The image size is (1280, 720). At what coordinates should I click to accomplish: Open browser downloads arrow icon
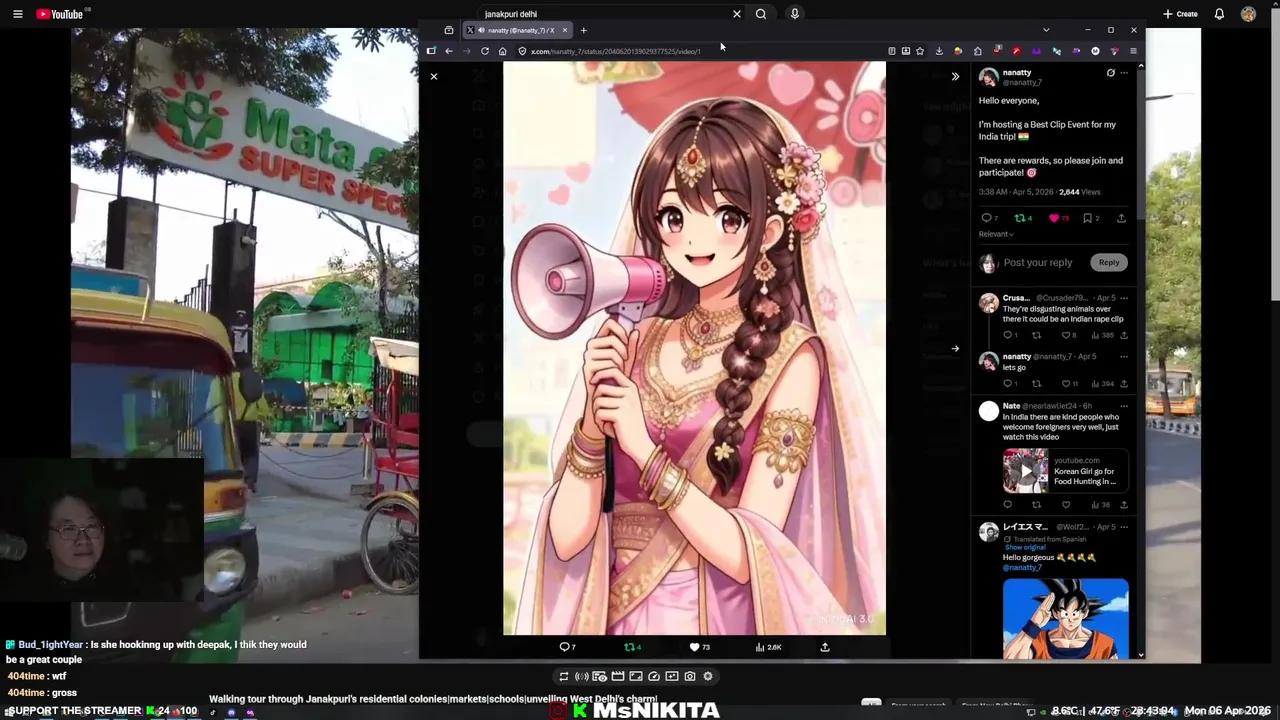coord(939,51)
